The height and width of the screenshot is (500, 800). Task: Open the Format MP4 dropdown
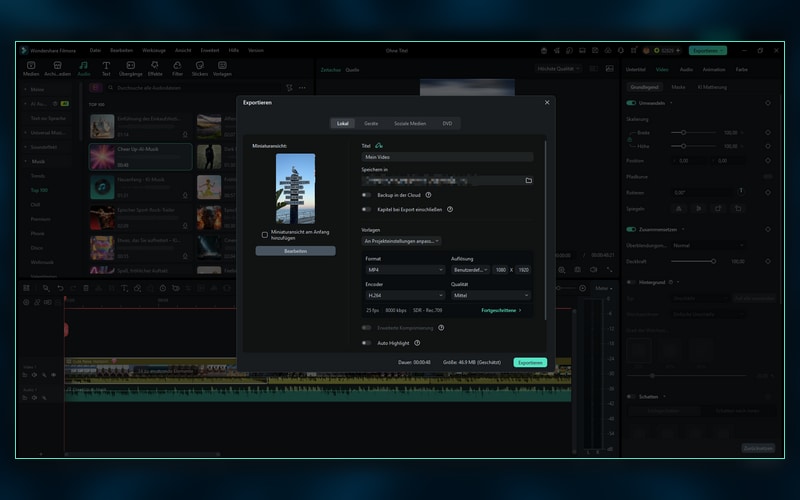(x=405, y=269)
